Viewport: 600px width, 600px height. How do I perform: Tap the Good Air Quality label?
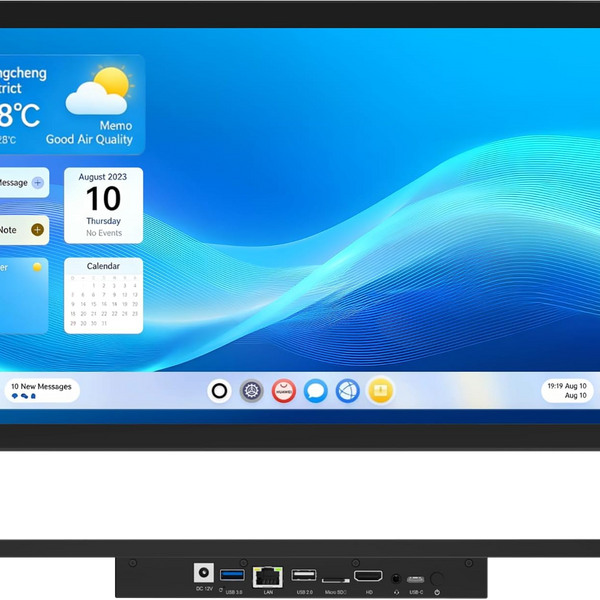(89, 139)
